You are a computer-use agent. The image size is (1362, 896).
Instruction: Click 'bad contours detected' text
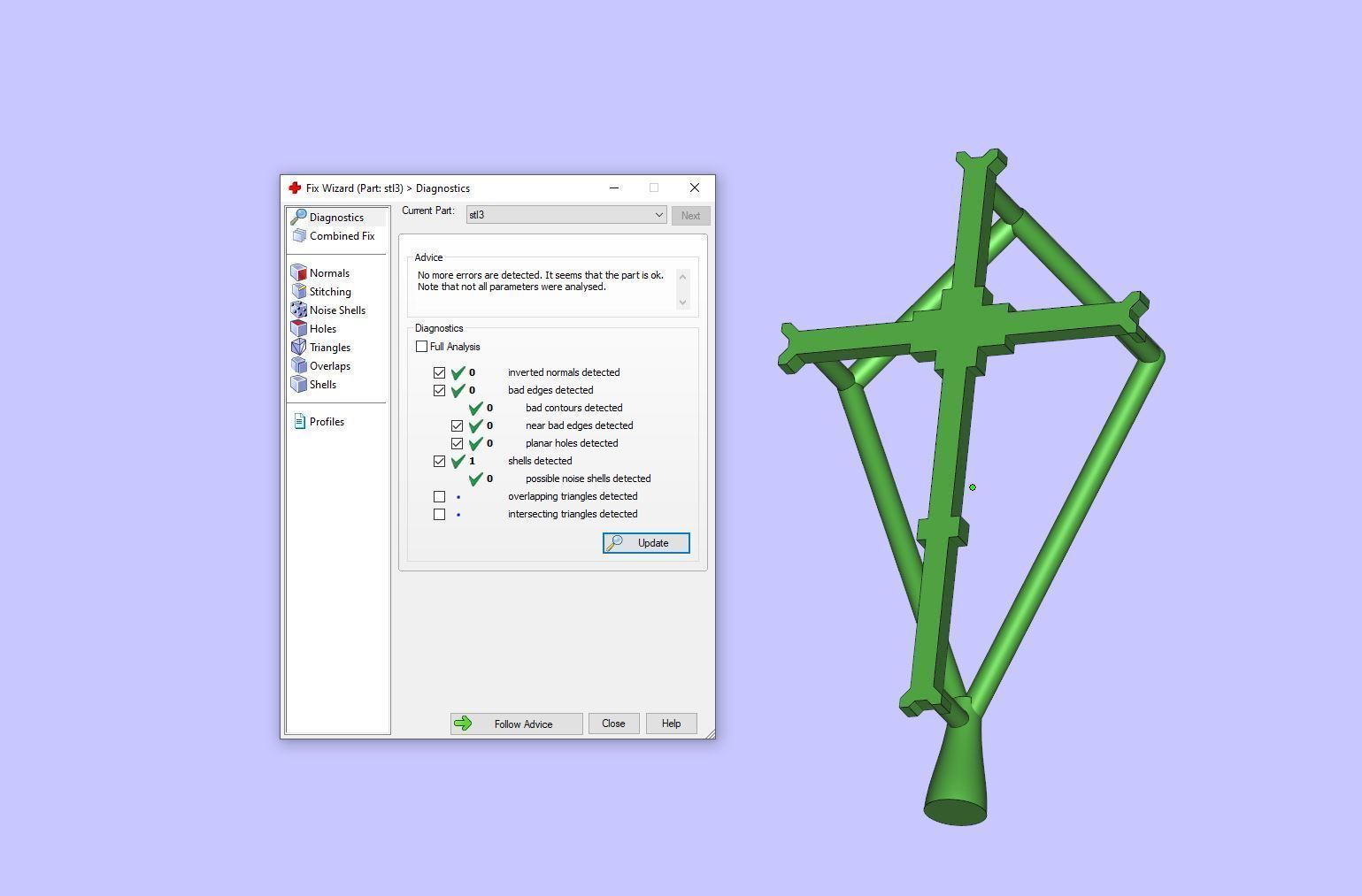573,408
